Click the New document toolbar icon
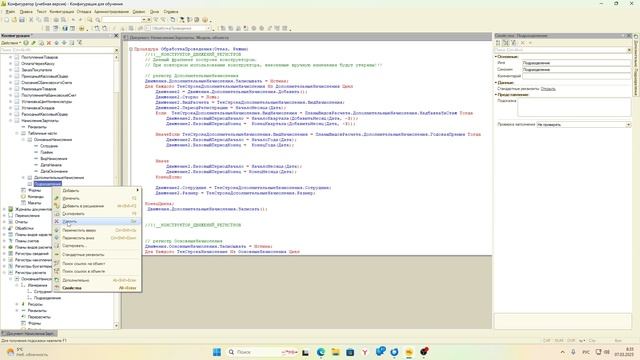The image size is (640, 360). click(x=7, y=20)
